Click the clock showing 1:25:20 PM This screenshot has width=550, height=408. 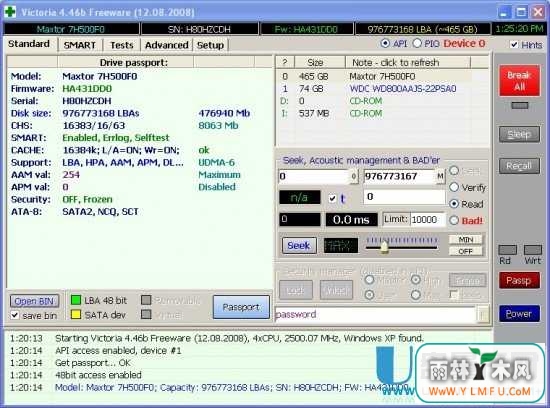point(519,29)
